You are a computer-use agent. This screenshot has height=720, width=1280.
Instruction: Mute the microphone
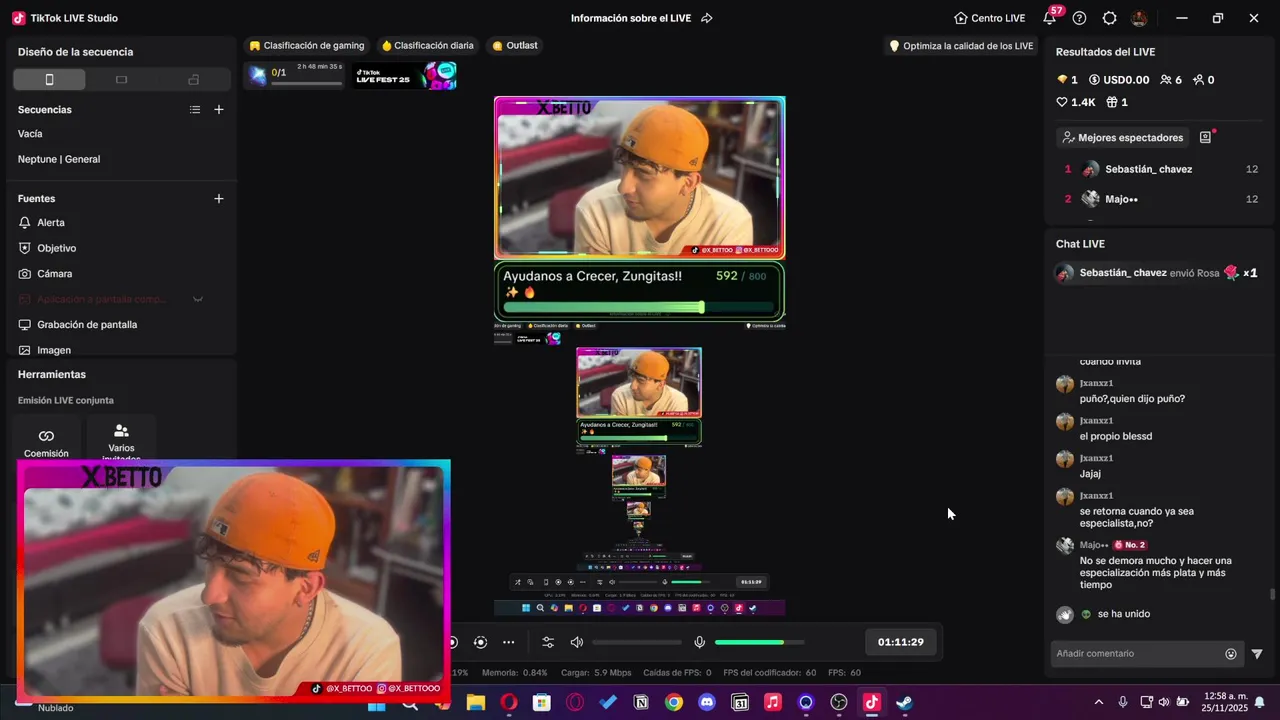700,642
